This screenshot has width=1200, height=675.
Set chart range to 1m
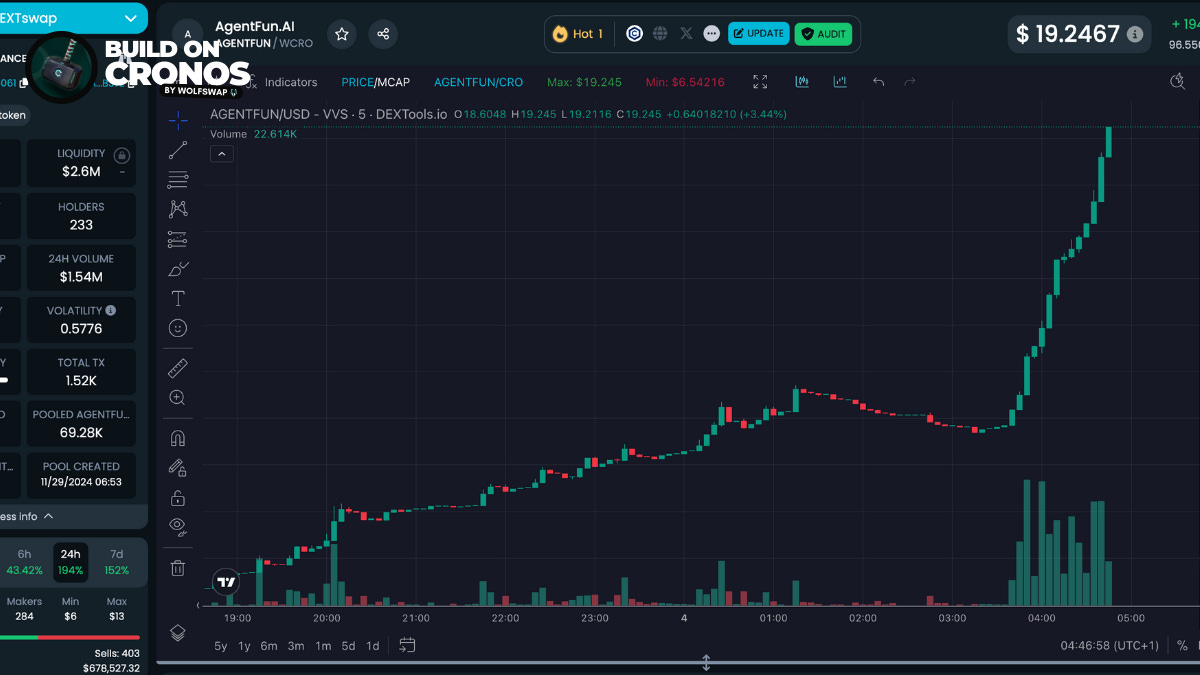tap(323, 646)
